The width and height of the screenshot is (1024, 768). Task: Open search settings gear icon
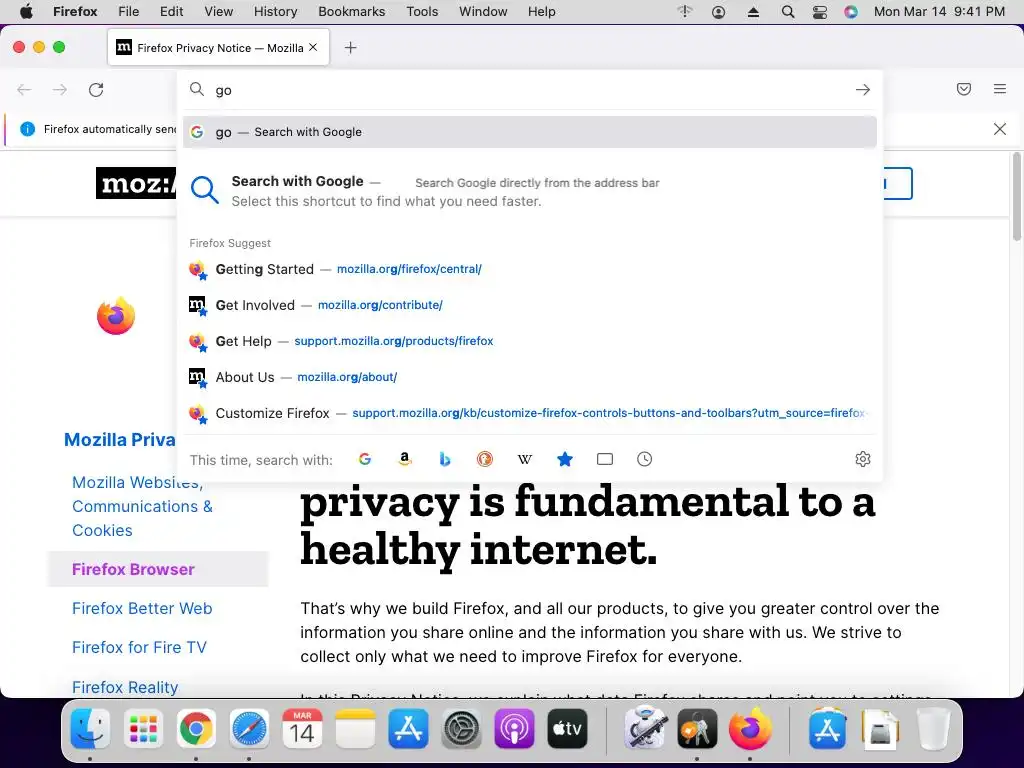[863, 459]
